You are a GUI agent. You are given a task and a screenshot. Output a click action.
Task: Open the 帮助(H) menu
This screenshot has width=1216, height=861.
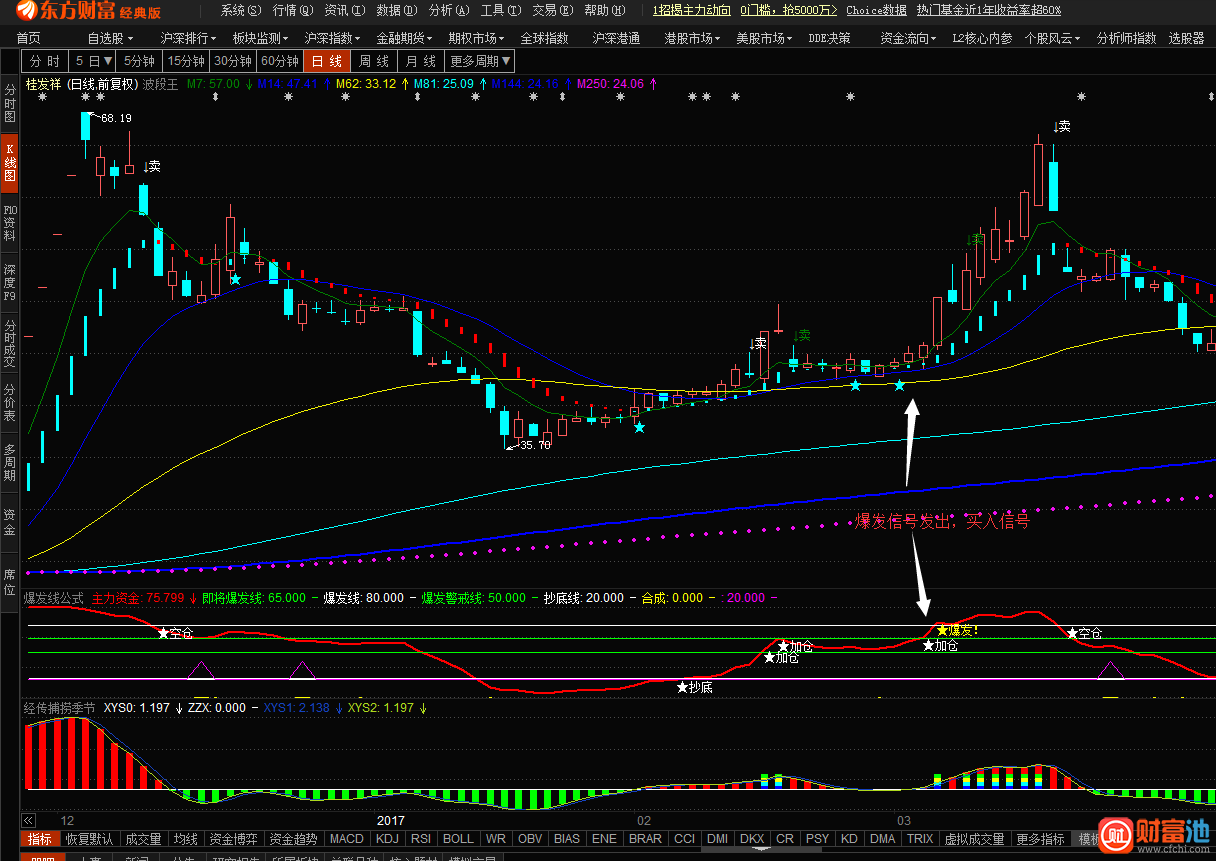(605, 10)
